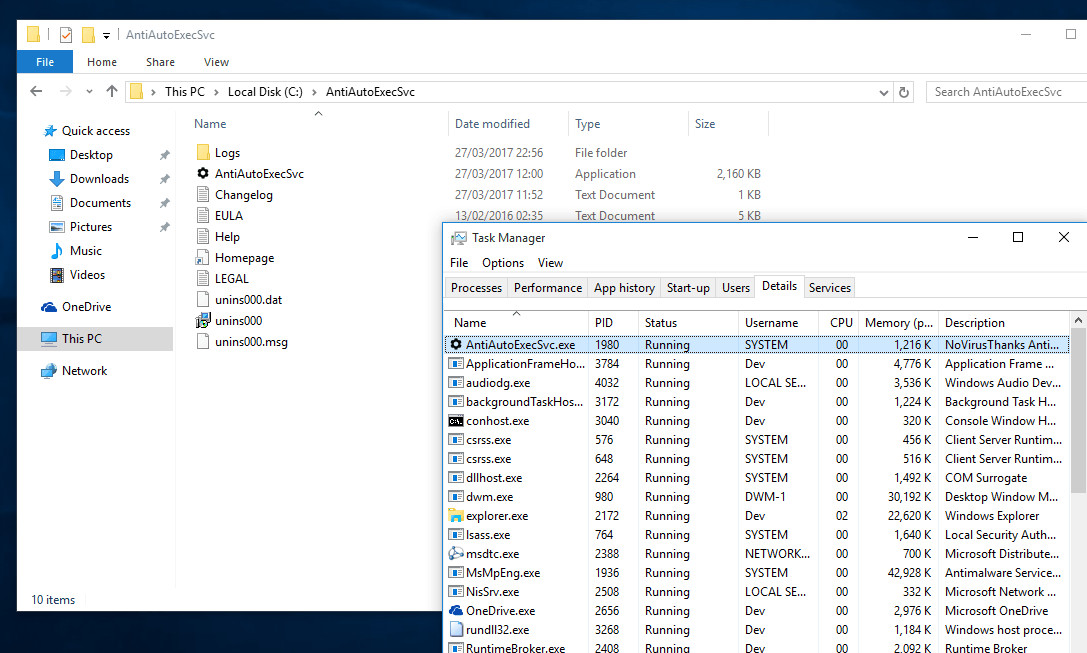Image resolution: width=1087 pixels, height=653 pixels.
Task: Switch to the Performance tab
Action: pyautogui.click(x=548, y=288)
